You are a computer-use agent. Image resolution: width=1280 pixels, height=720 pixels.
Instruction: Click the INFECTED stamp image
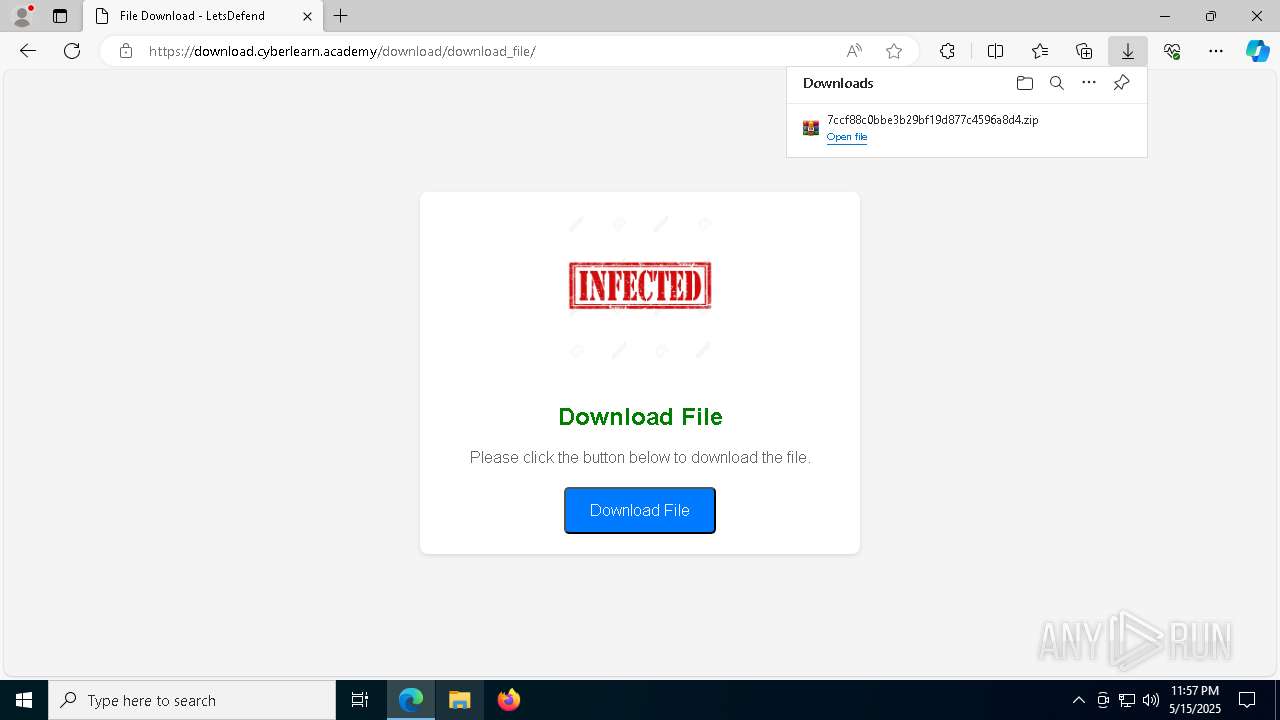(x=640, y=286)
